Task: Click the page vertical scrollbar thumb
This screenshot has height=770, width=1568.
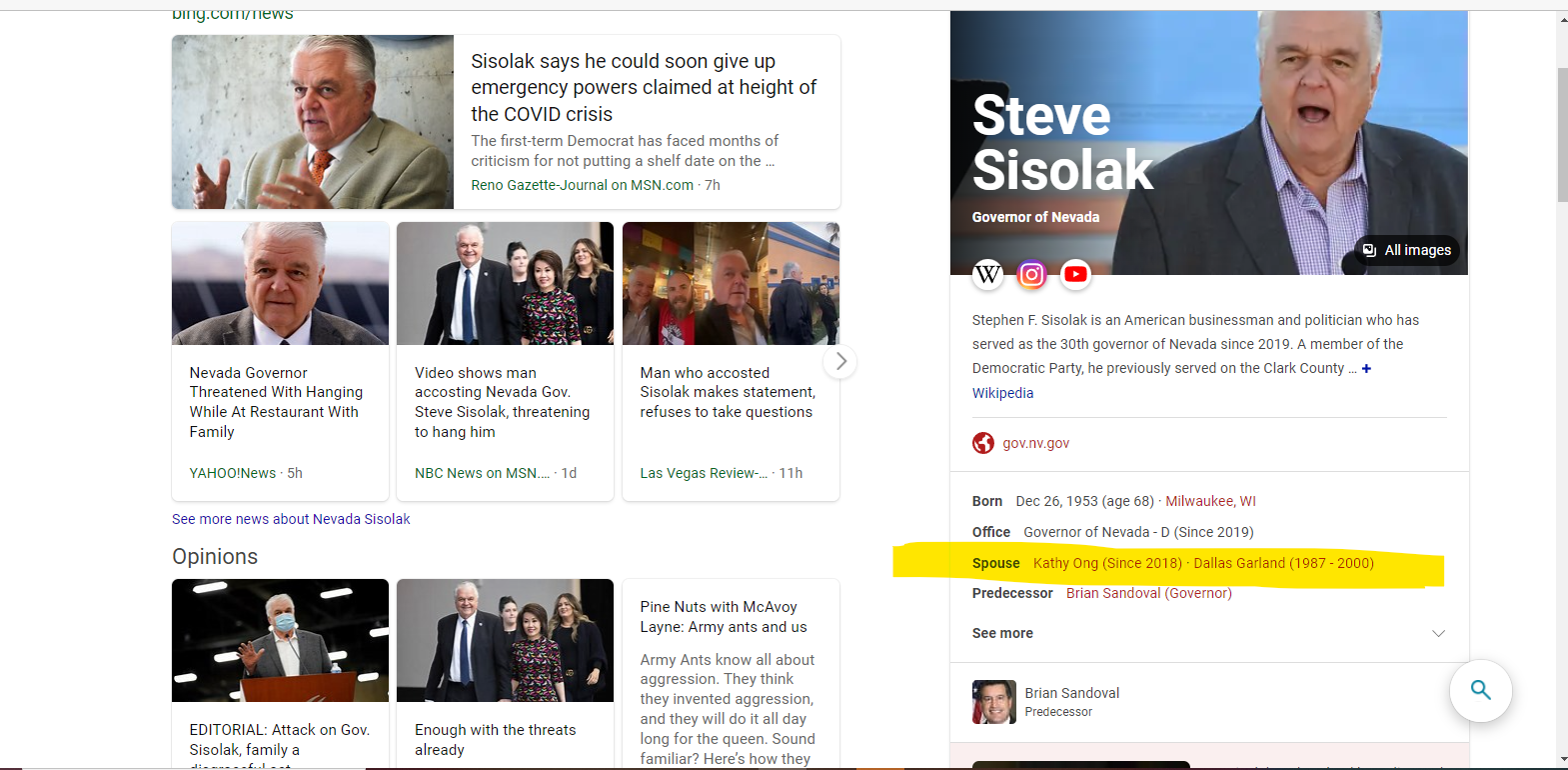Action: [1562, 135]
